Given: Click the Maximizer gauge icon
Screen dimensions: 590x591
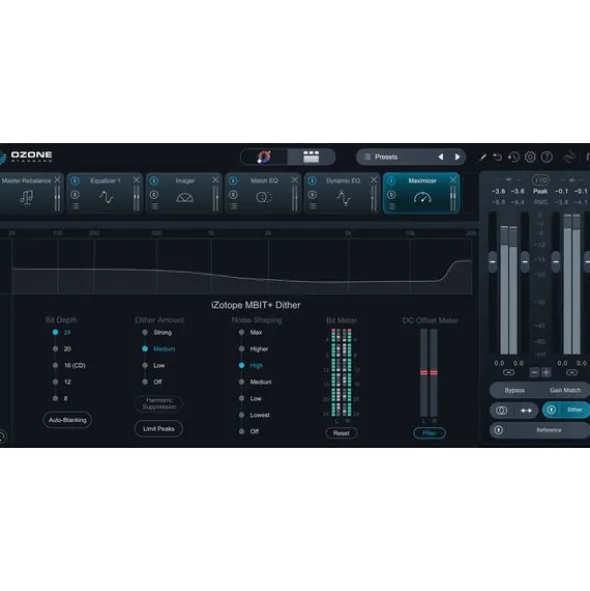Looking at the screenshot, I should click(422, 197).
